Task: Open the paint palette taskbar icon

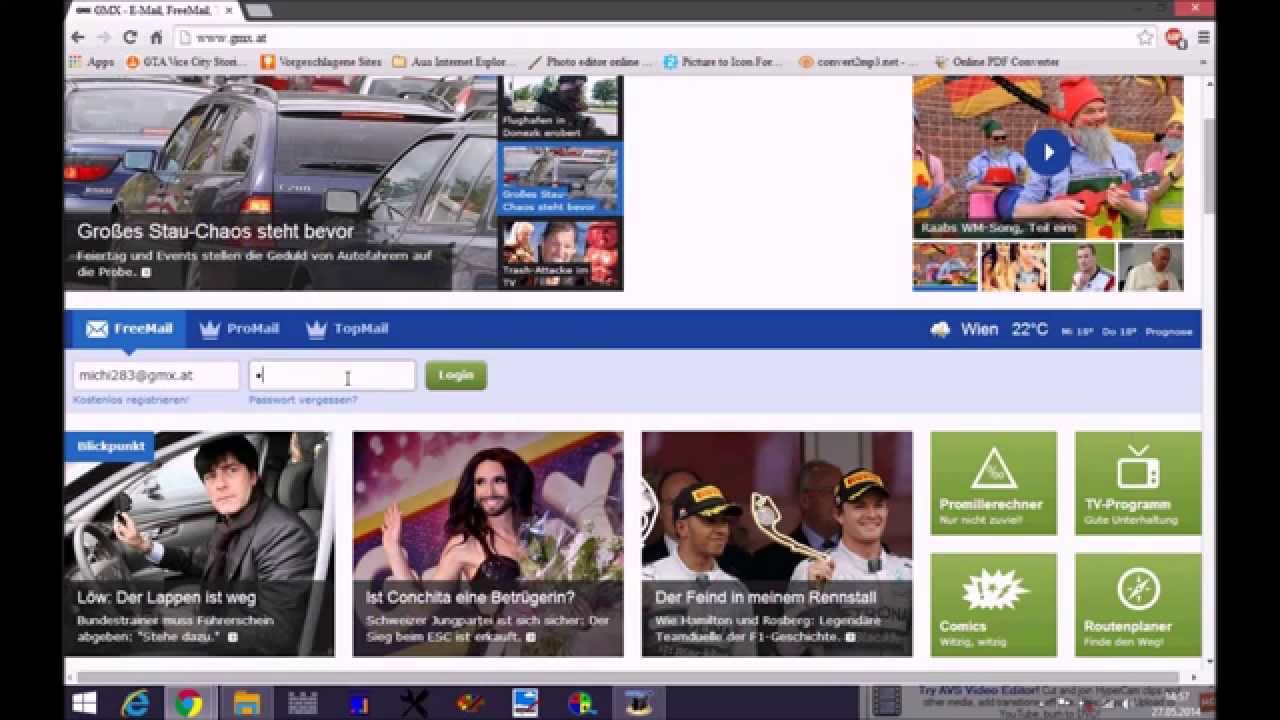Action: point(470,703)
